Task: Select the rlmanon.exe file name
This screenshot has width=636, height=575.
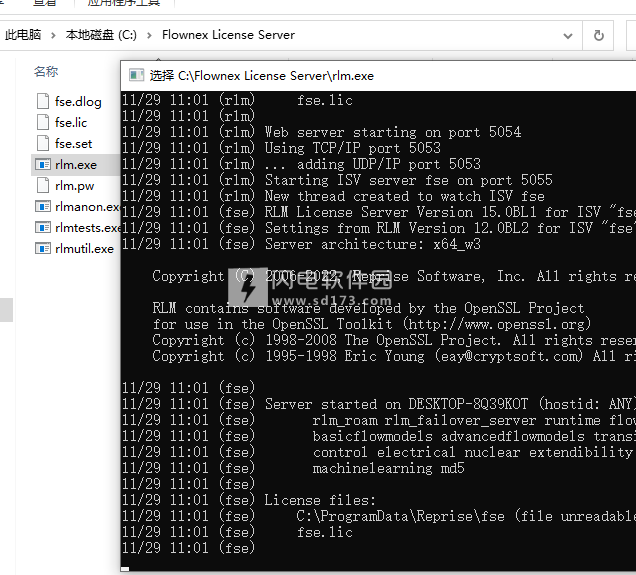Action: click(x=87, y=207)
